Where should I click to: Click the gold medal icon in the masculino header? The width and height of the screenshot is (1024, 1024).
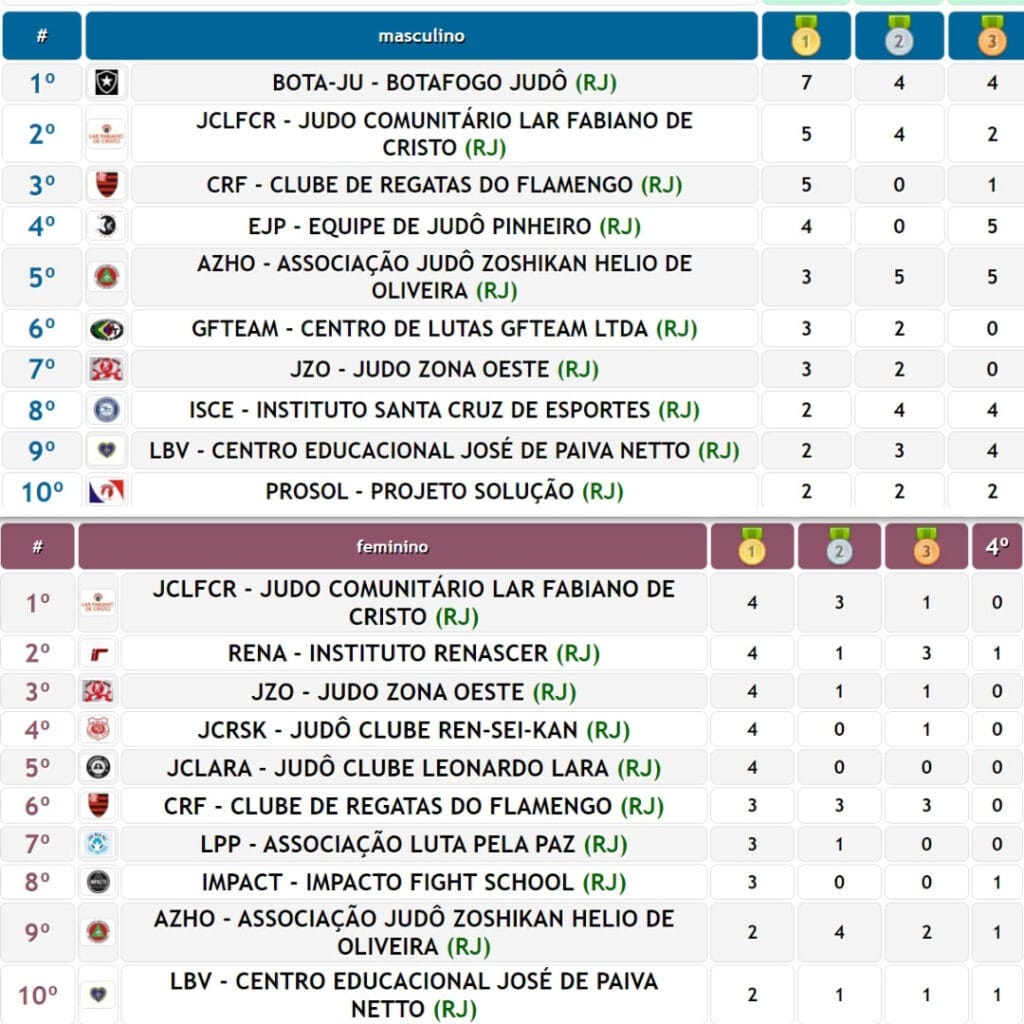[806, 36]
